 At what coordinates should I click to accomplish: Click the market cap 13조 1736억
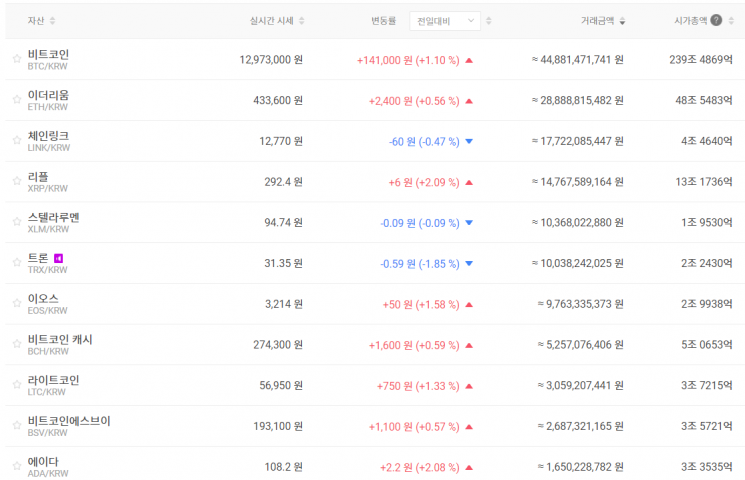(x=704, y=182)
